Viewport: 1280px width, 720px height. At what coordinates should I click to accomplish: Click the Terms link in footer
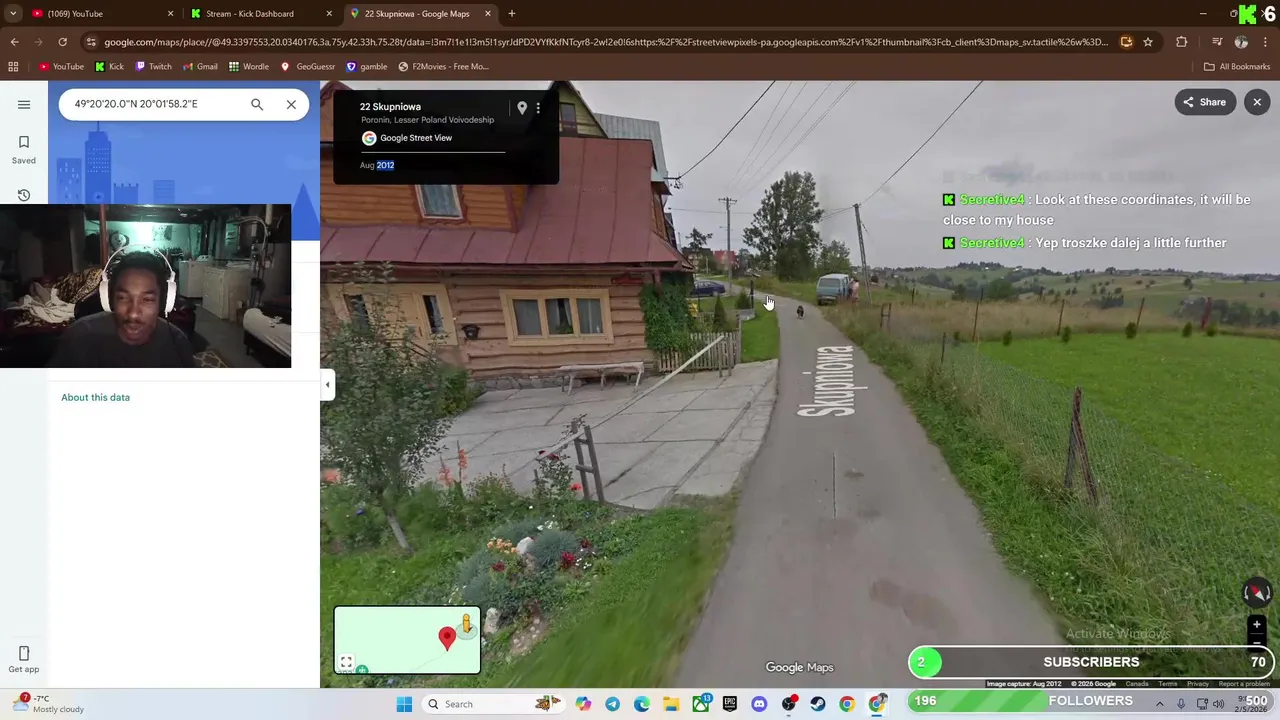coord(1168,684)
